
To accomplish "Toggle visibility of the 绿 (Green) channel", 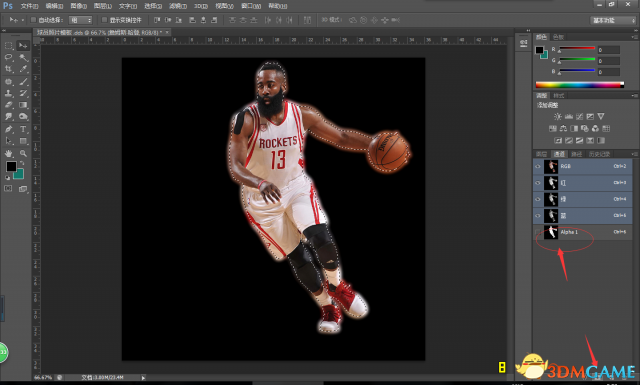I will tap(538, 199).
